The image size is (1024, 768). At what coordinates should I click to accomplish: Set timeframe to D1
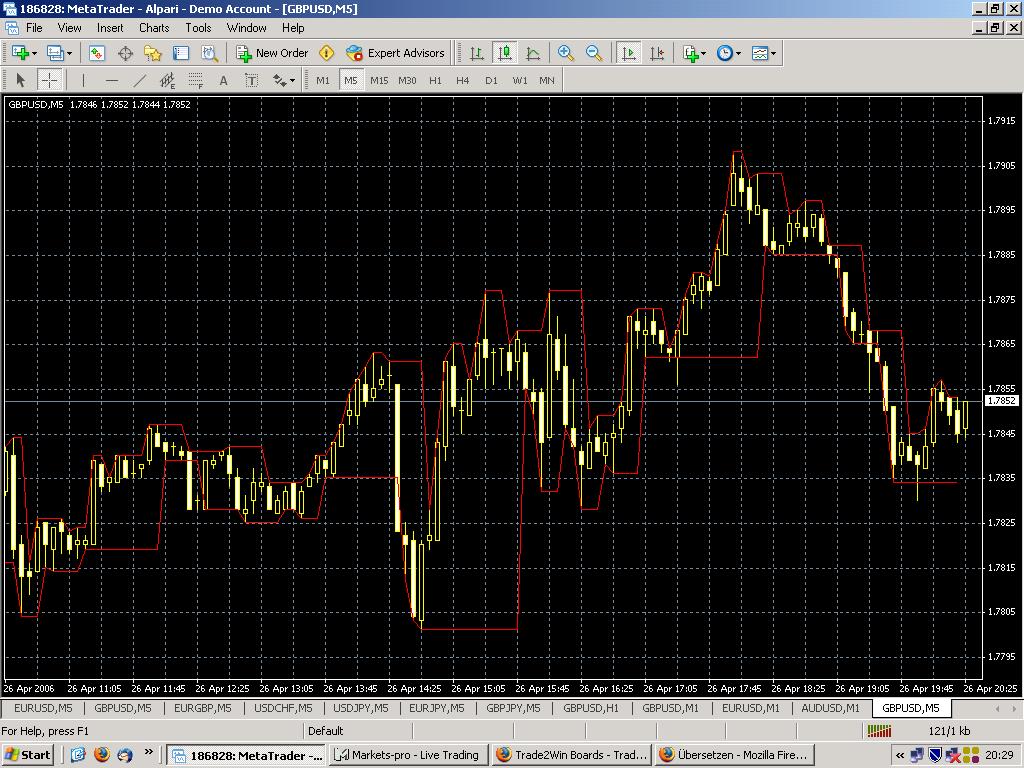pyautogui.click(x=491, y=80)
